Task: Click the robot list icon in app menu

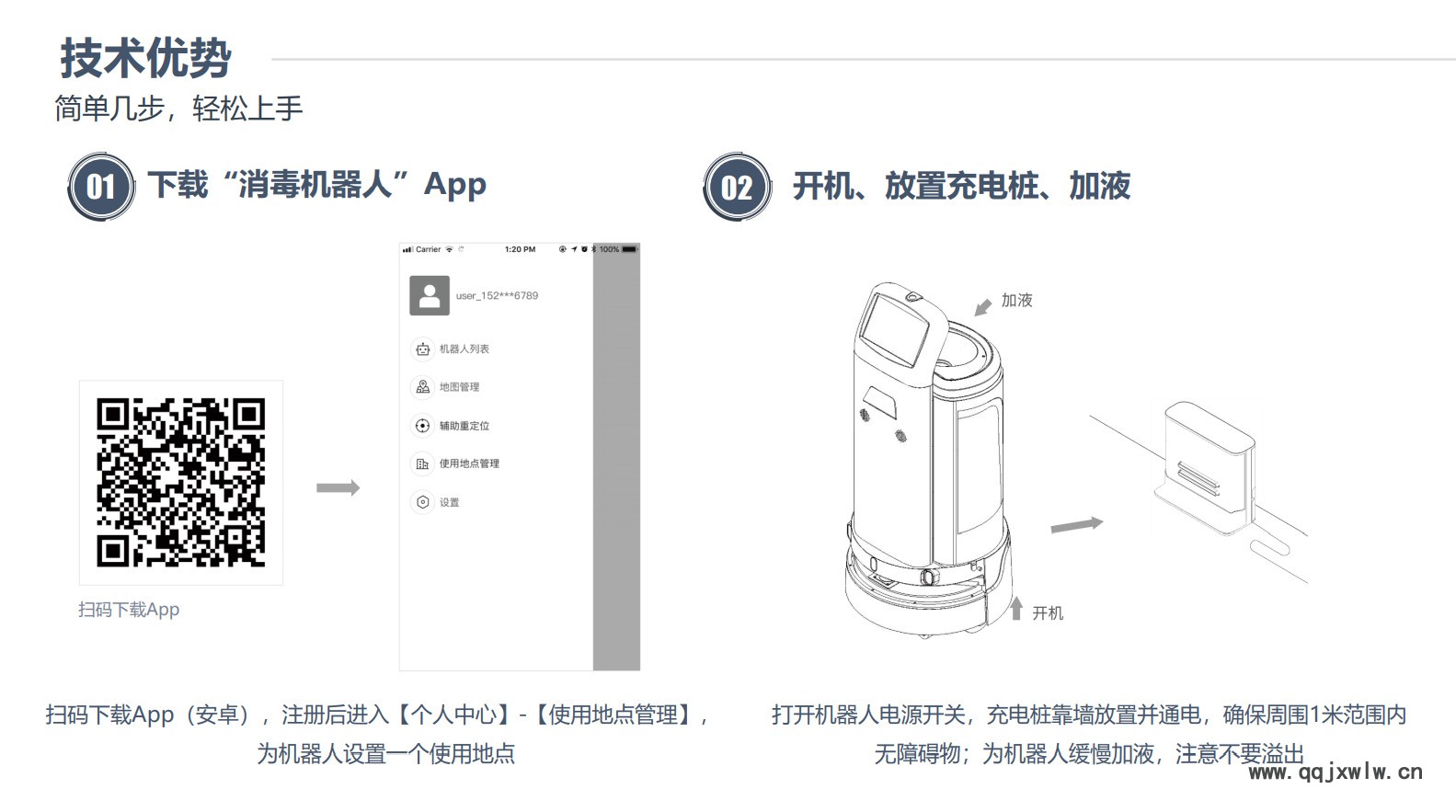Action: [422, 349]
